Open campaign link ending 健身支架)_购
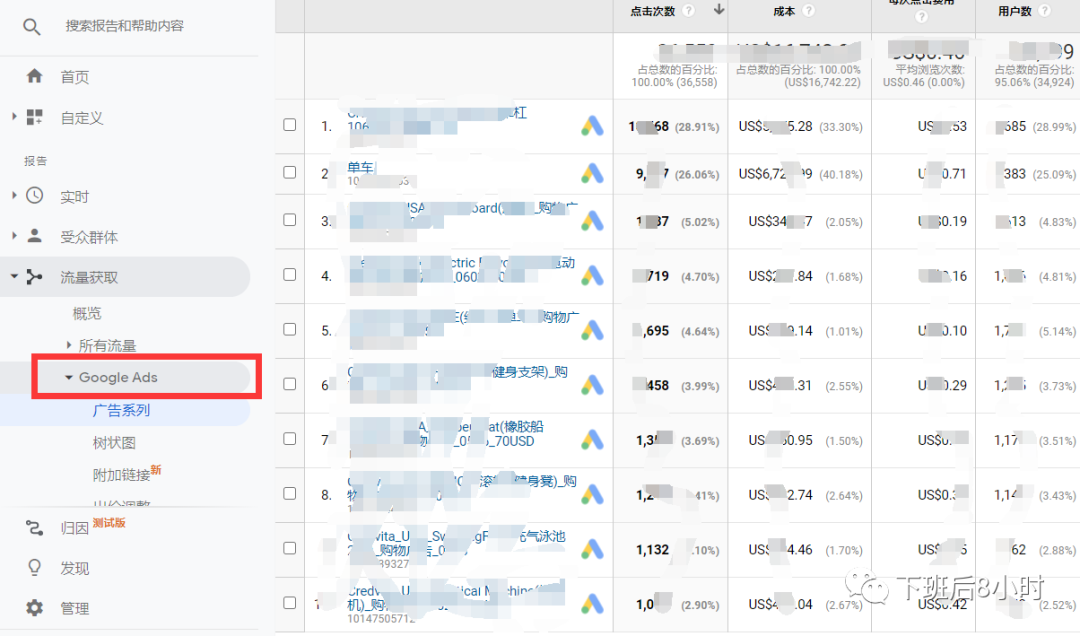The image size is (1080, 636). (x=458, y=372)
